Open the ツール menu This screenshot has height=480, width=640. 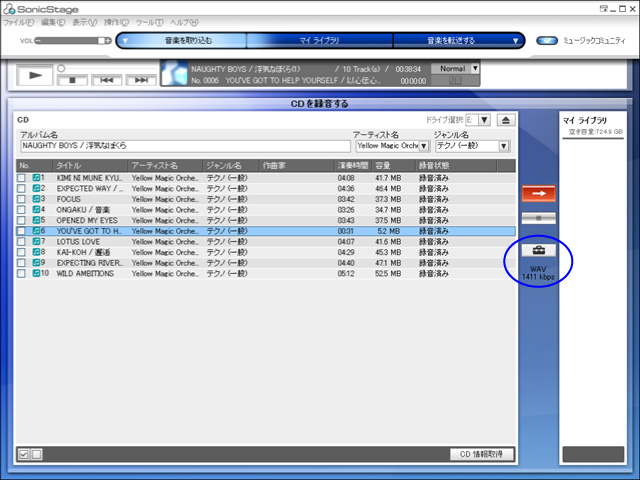tap(149, 22)
